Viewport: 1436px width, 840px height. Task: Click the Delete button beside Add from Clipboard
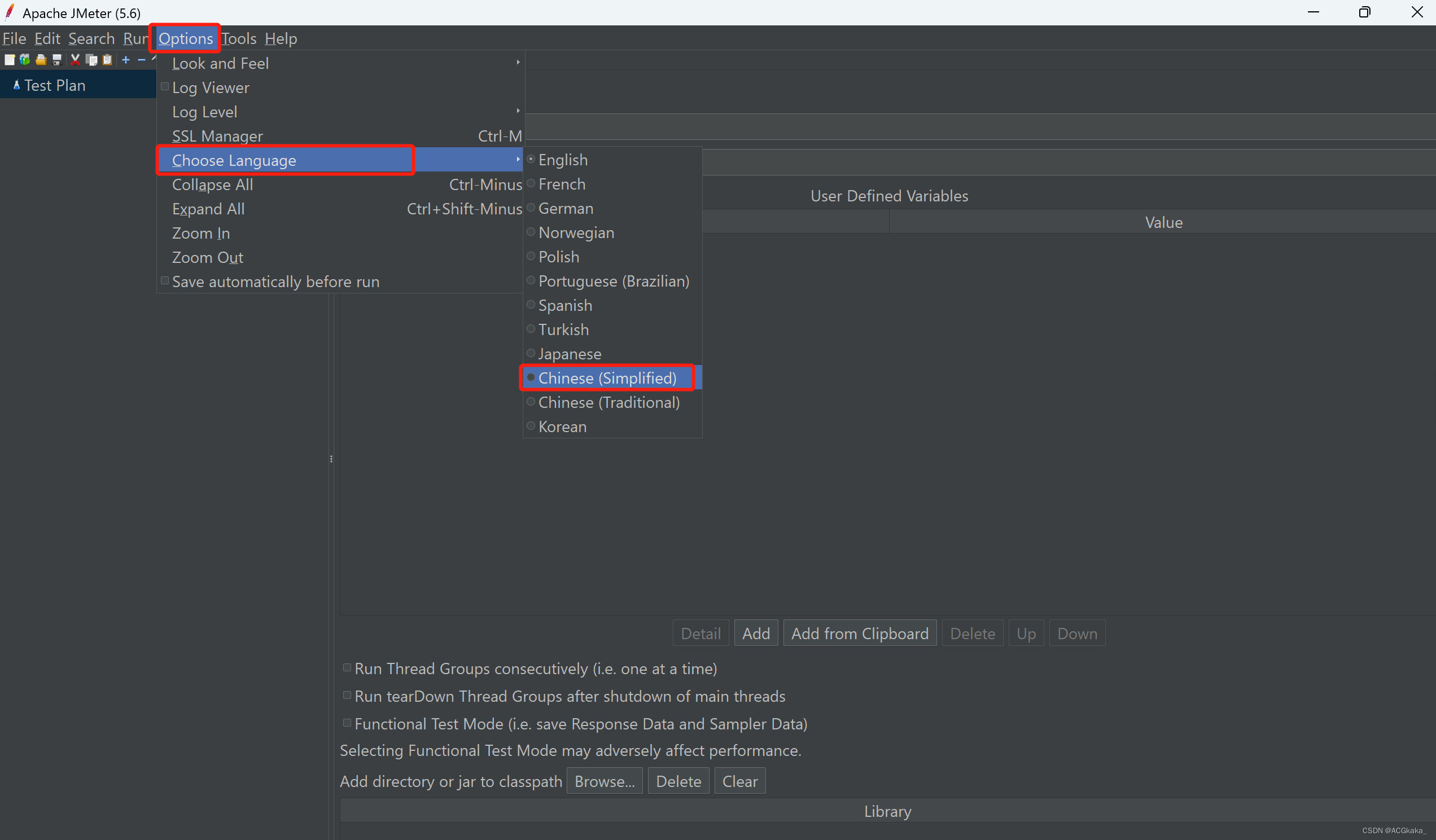[973, 634]
